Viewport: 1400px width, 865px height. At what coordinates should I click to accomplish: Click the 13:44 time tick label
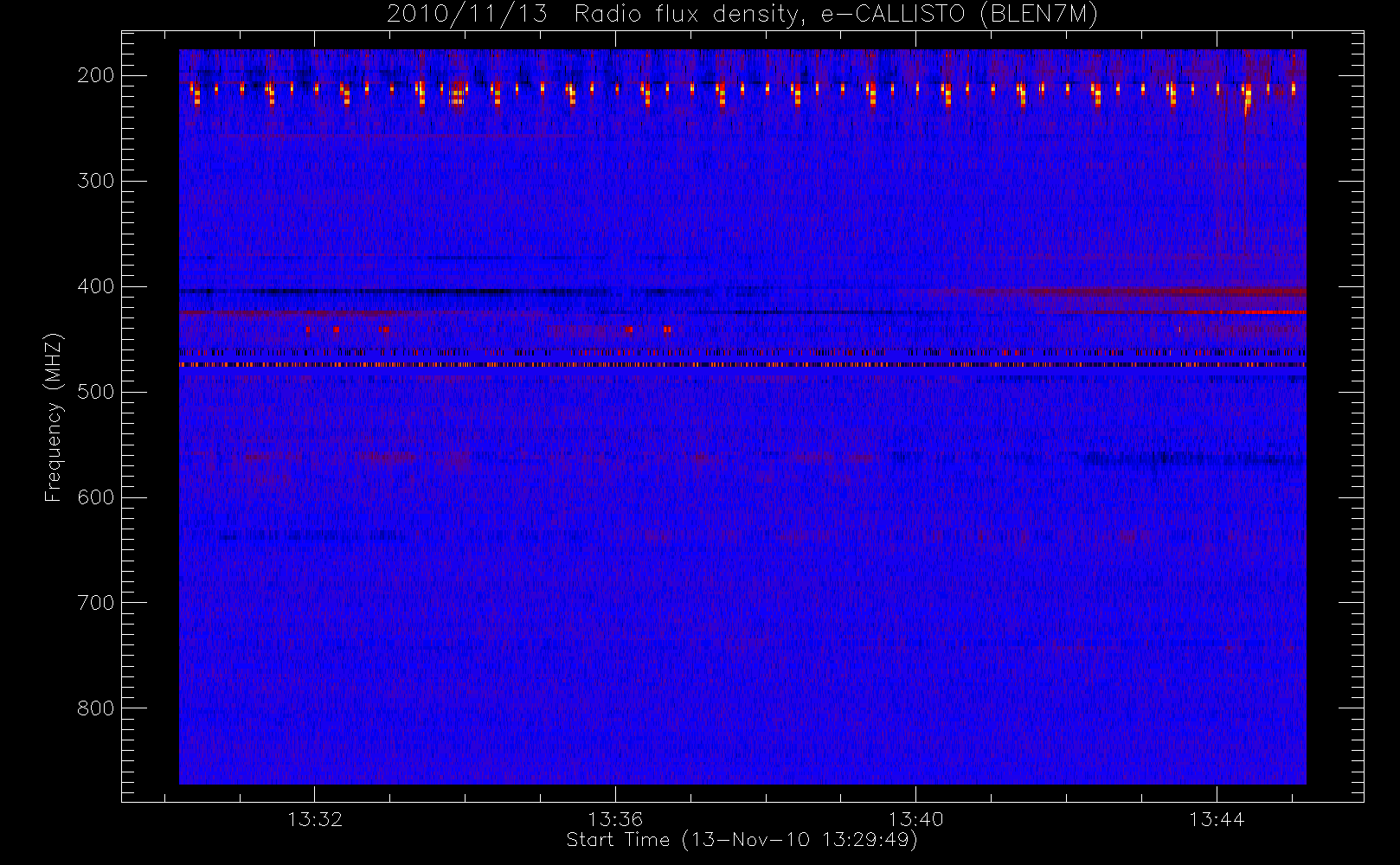coord(1216,819)
